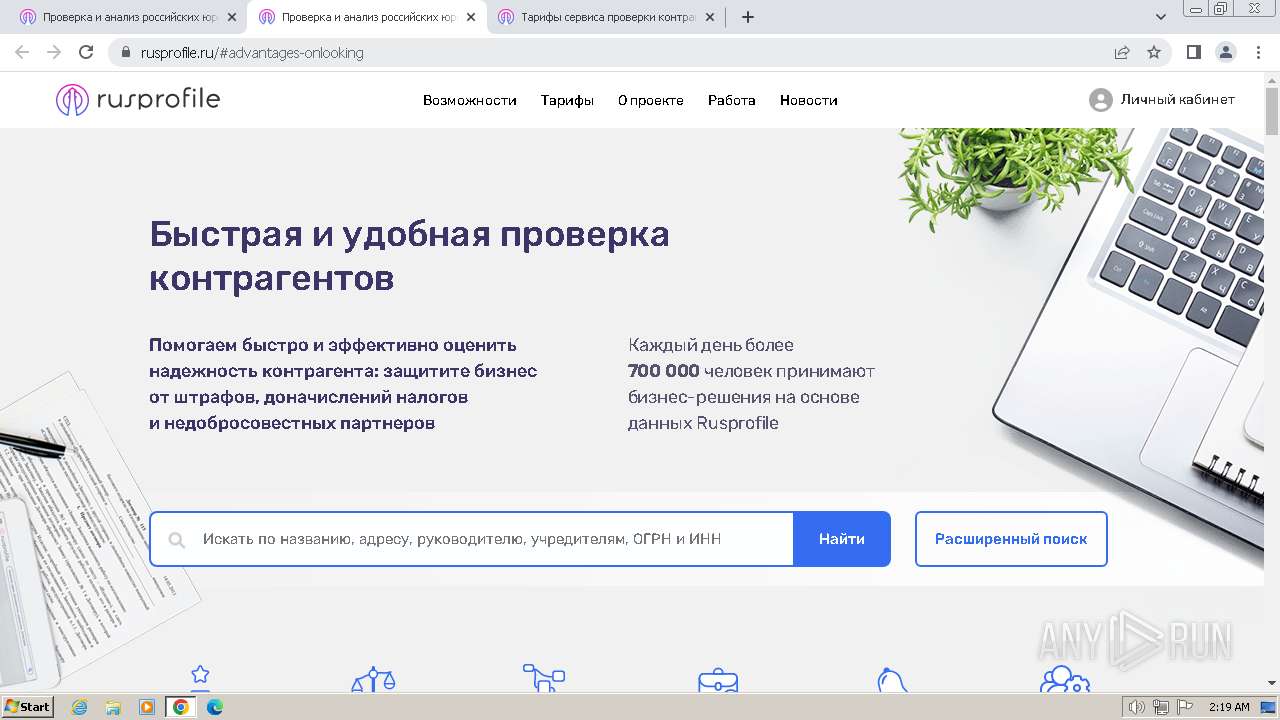This screenshot has width=1280, height=720.
Task: Click the scales feature icon
Action: tap(373, 679)
